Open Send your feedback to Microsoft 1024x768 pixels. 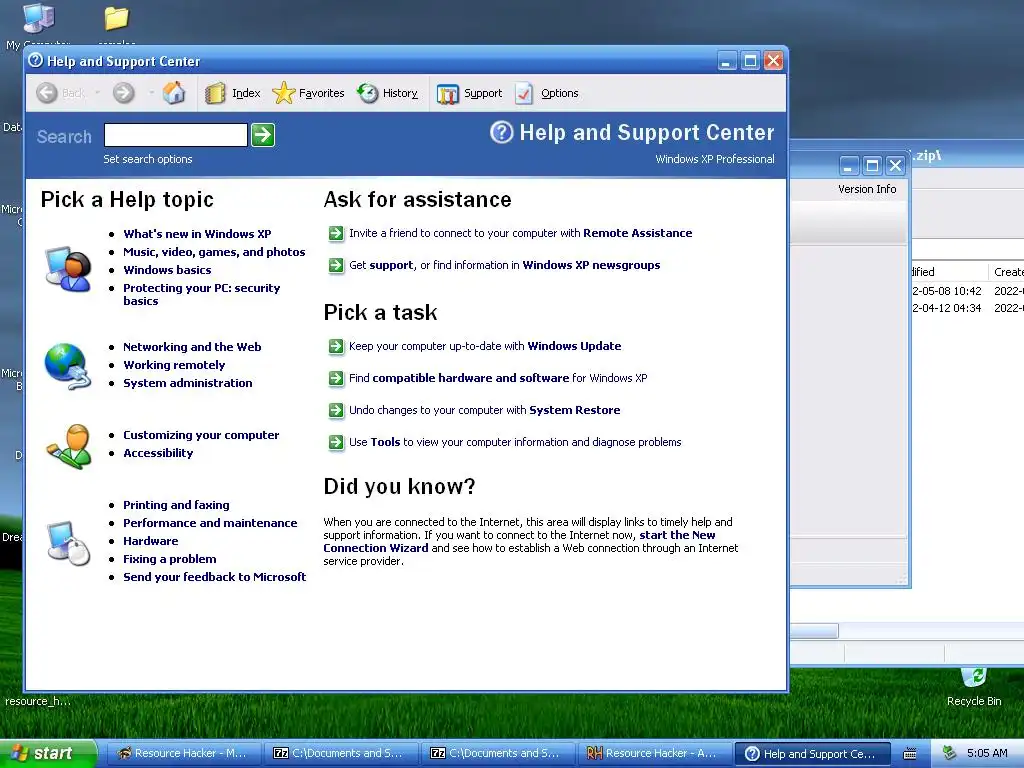tap(214, 577)
